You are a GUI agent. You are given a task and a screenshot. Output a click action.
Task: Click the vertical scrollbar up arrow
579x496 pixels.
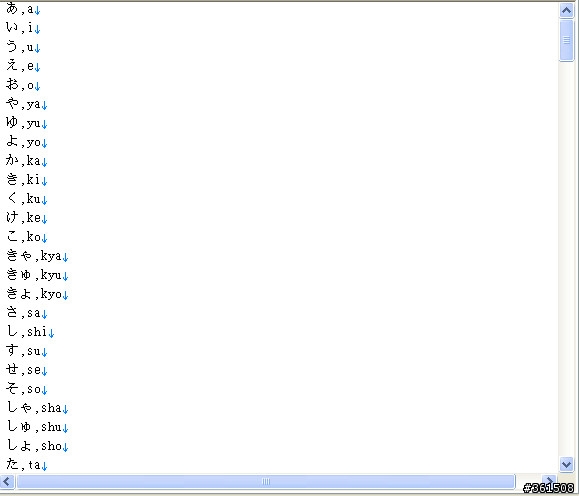(566, 10)
